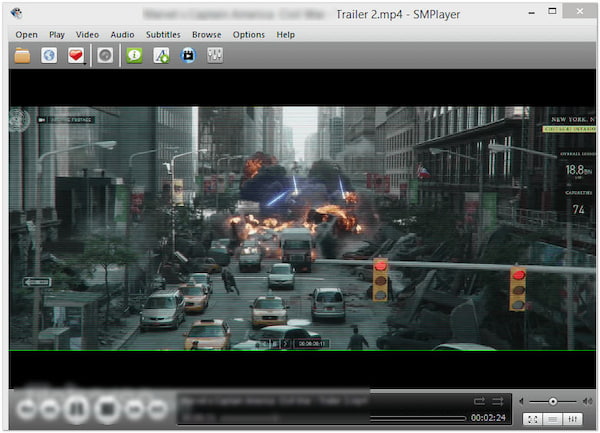
Task: Click the video playback area
Action: point(302,228)
